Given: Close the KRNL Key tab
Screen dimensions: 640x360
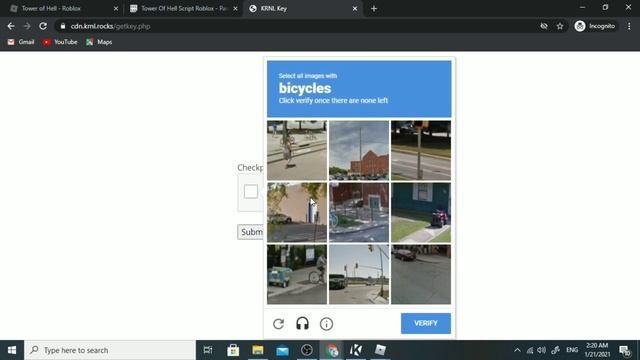Looking at the screenshot, I should [x=355, y=9].
